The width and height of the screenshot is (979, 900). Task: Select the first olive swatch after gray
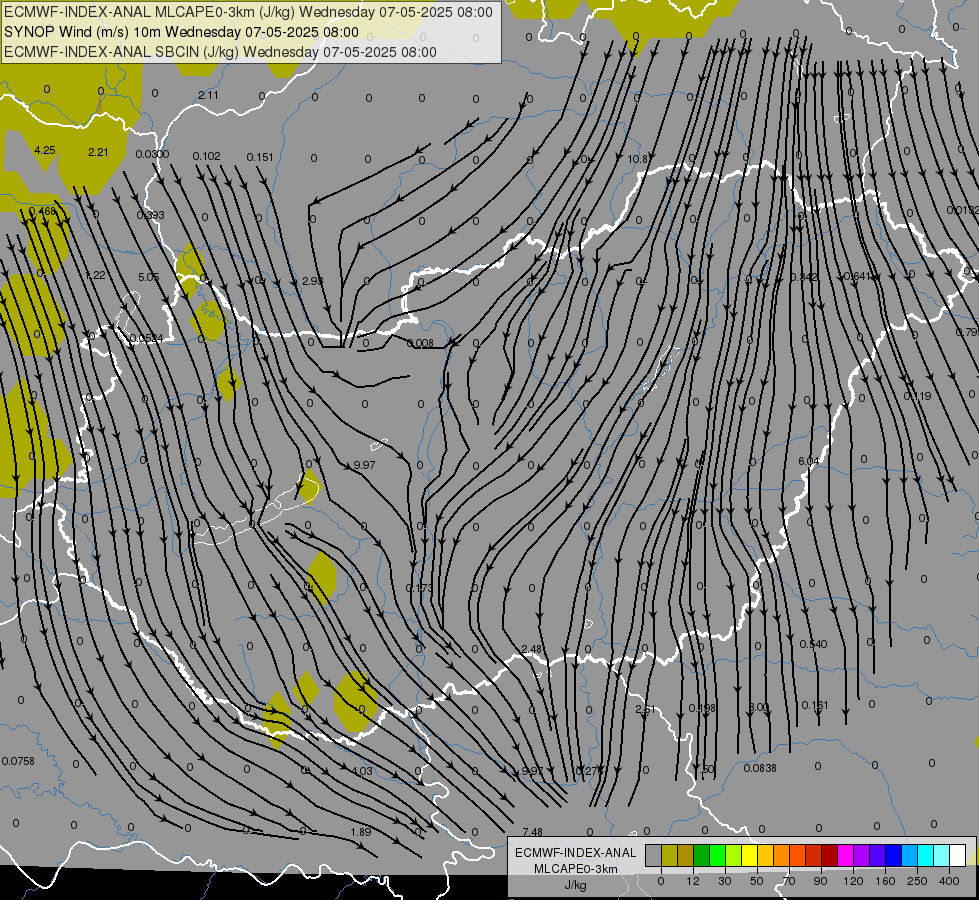(669, 855)
